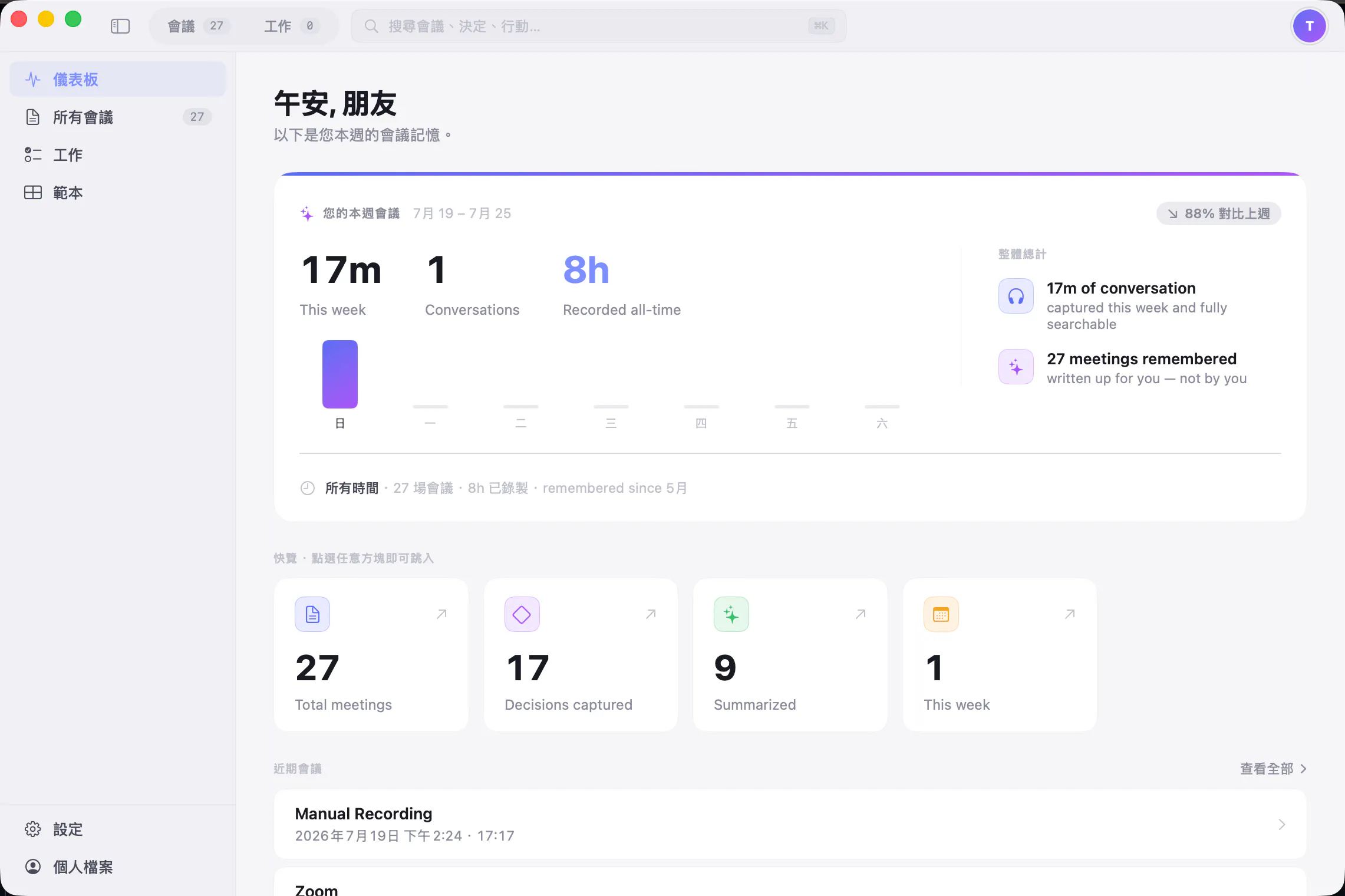Click the 日 day label in the chart

click(x=340, y=423)
